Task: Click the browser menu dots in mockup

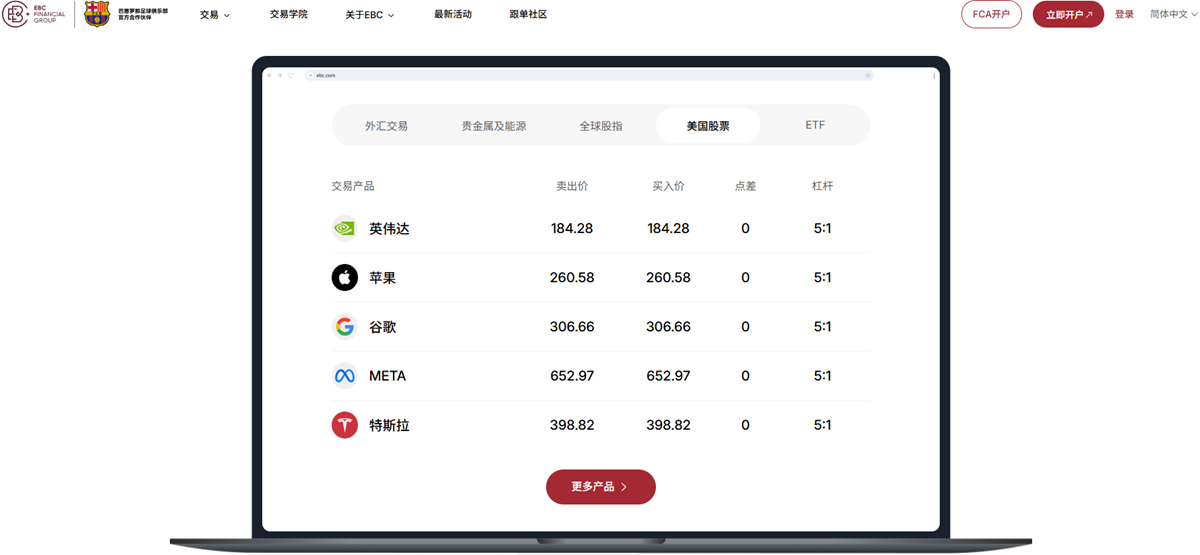Action: (934, 75)
